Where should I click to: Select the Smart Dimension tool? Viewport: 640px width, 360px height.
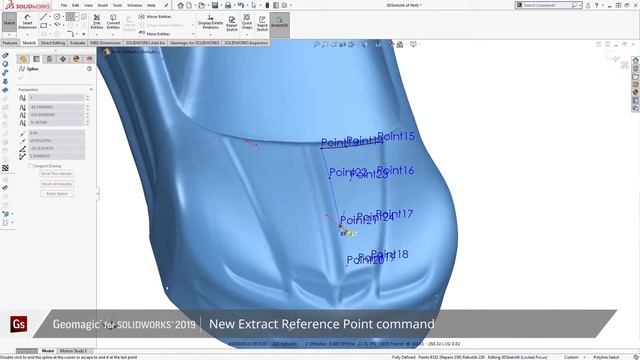(x=27, y=22)
